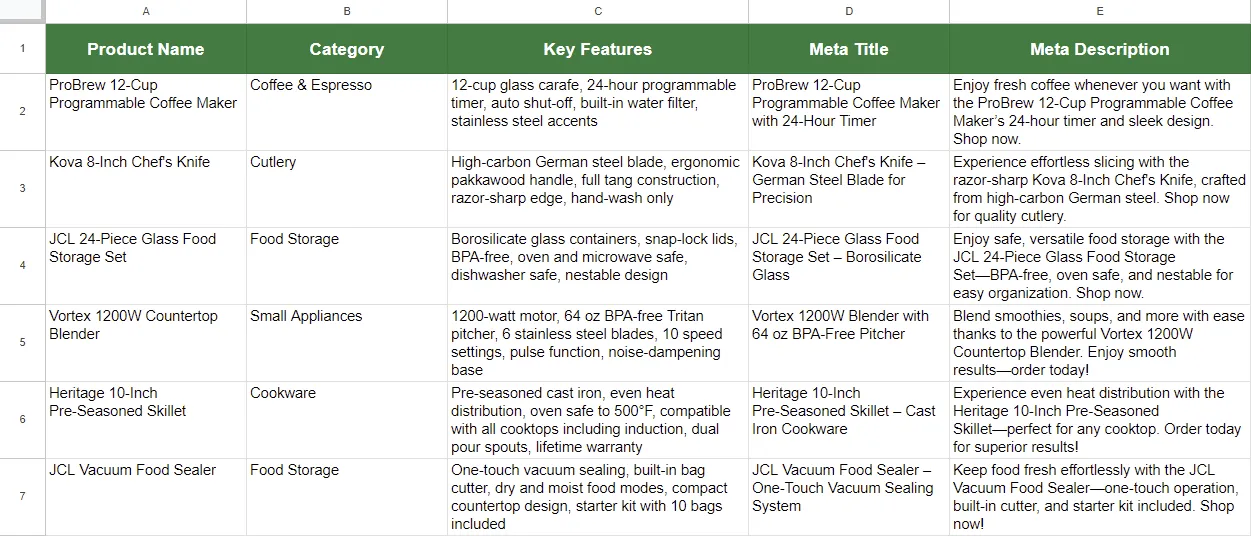Image resolution: width=1251 pixels, height=536 pixels.
Task: Select the Cookware category cell
Action: pyautogui.click(x=346, y=419)
